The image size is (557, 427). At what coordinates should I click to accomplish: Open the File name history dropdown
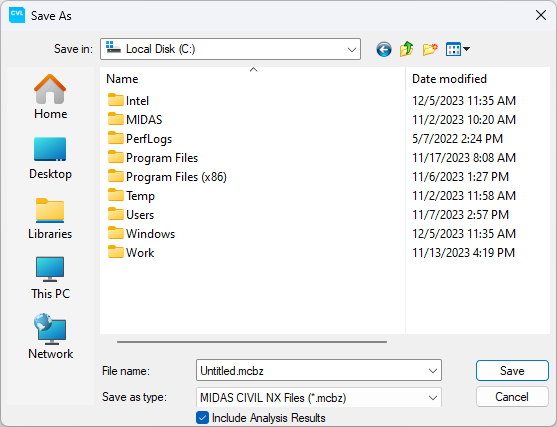(433, 371)
